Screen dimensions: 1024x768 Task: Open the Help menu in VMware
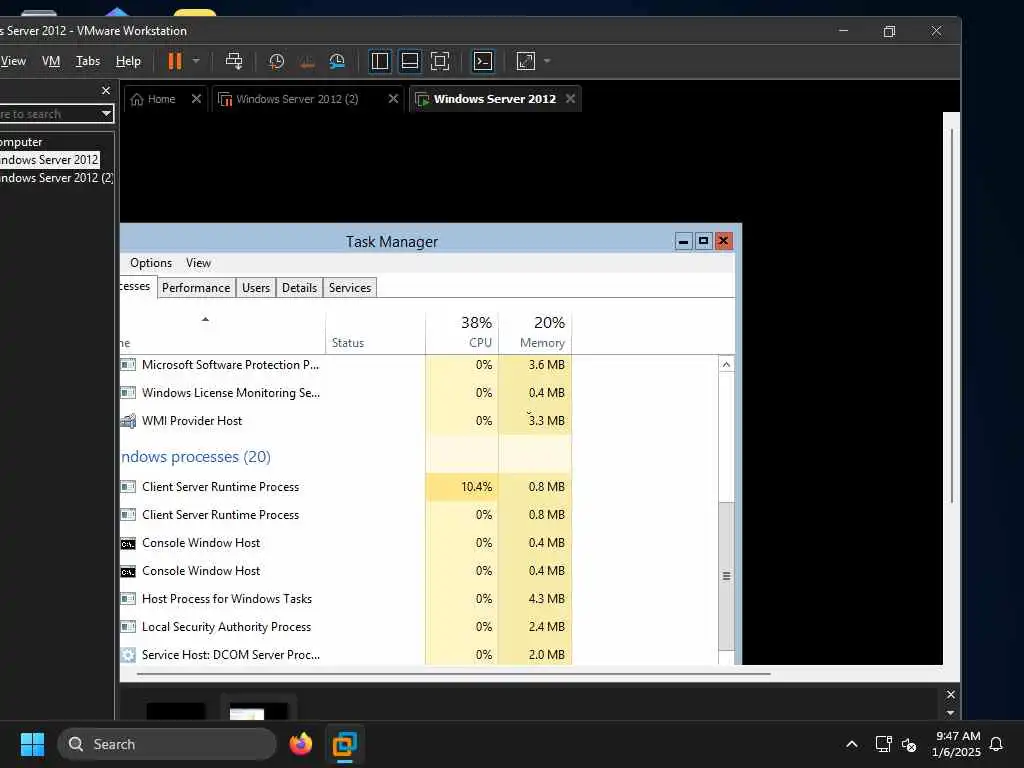click(128, 61)
